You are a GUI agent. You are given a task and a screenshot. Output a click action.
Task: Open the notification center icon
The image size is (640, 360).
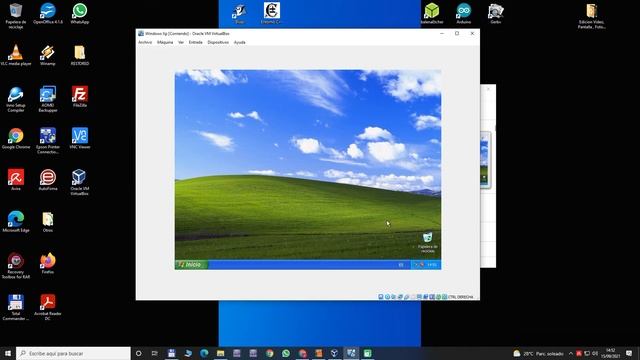click(x=629, y=353)
